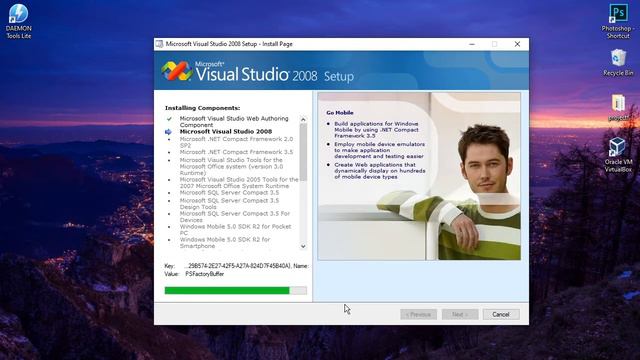
Task: Click 'Build applications for Windows Mobile' bullet
Action: pos(376,129)
